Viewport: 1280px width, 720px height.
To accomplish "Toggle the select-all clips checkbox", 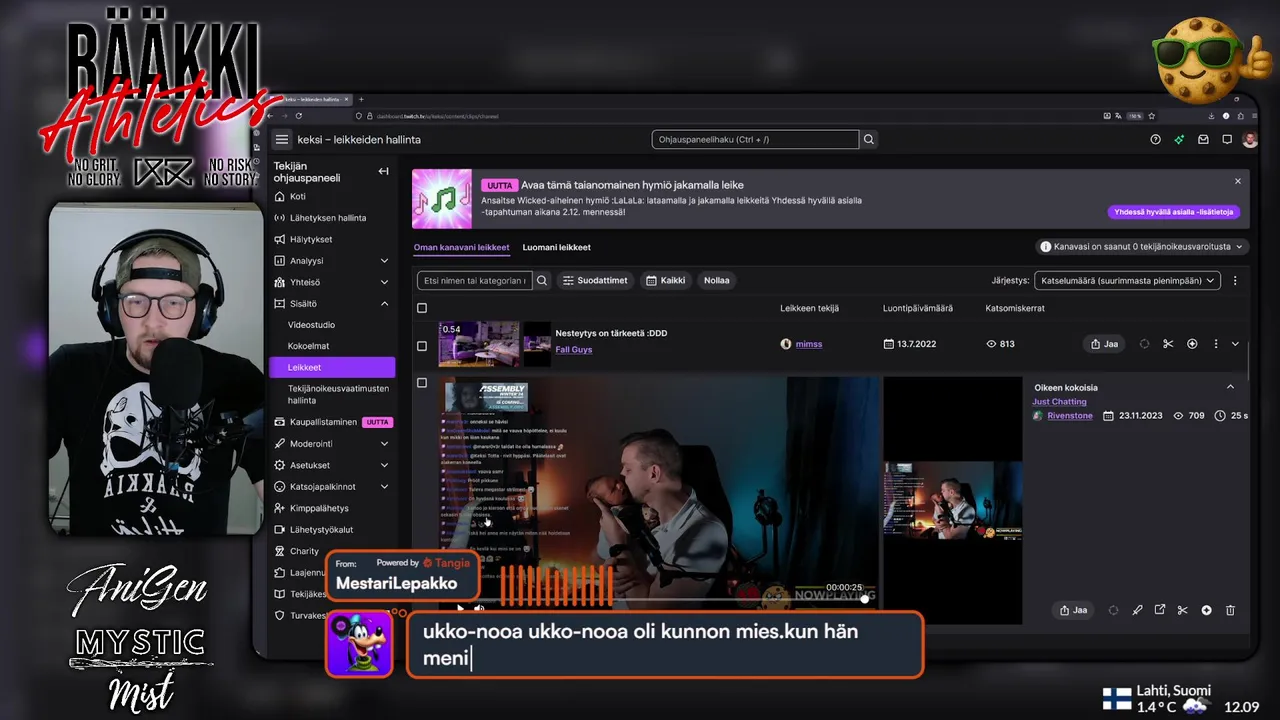I will (x=421, y=308).
